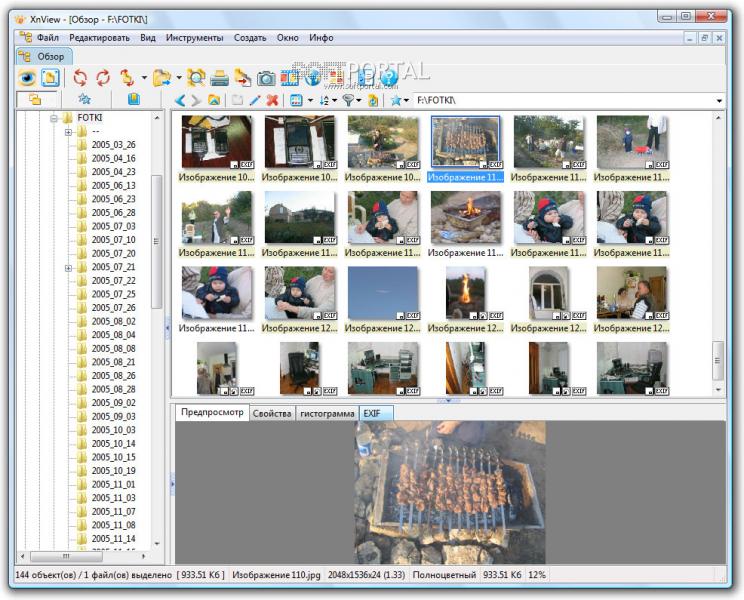Select the blue sky thumbnail

coord(383,293)
